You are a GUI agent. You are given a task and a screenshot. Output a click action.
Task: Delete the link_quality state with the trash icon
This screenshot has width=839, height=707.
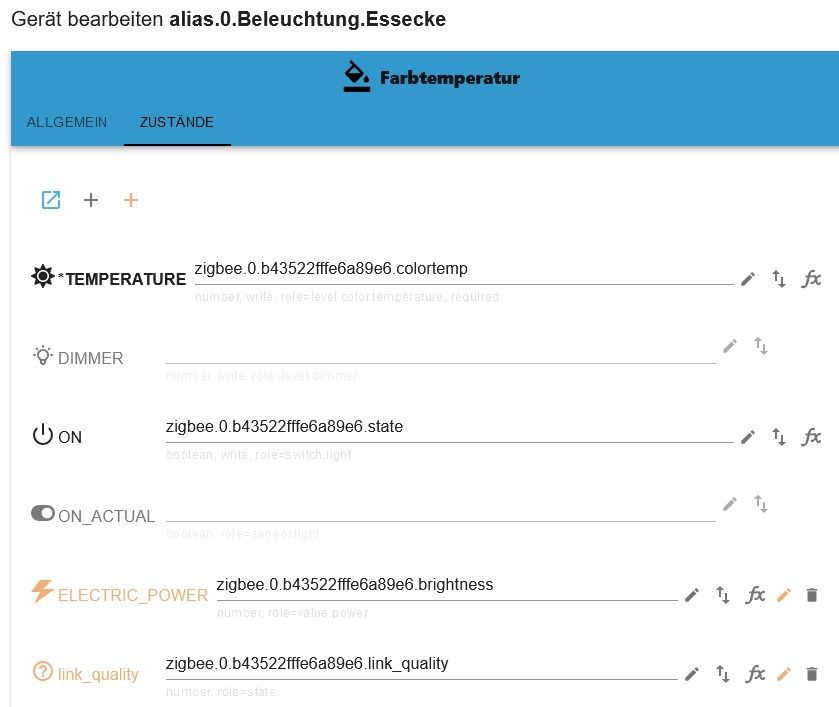(x=812, y=674)
